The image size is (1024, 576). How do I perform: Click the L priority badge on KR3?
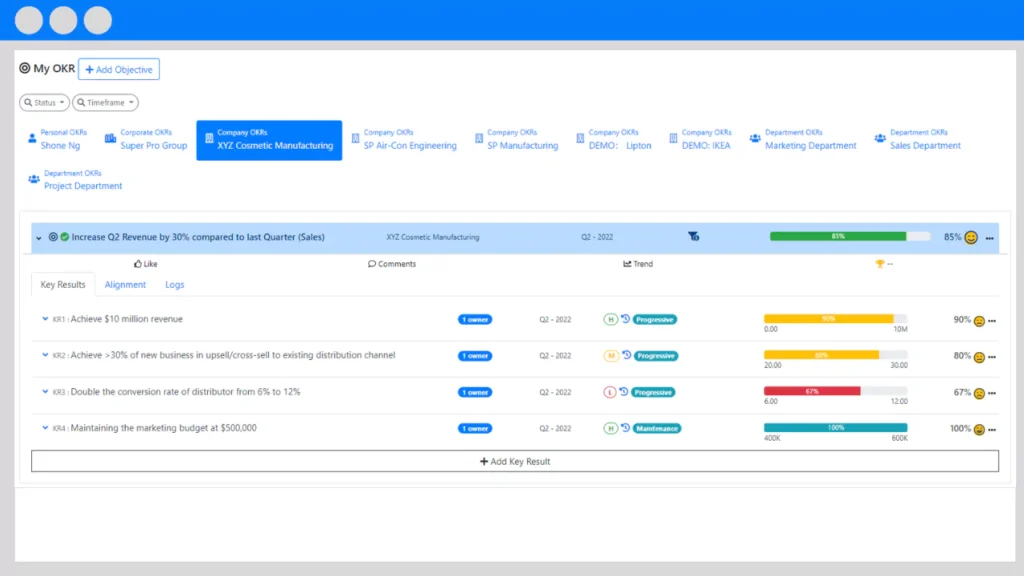click(x=610, y=393)
